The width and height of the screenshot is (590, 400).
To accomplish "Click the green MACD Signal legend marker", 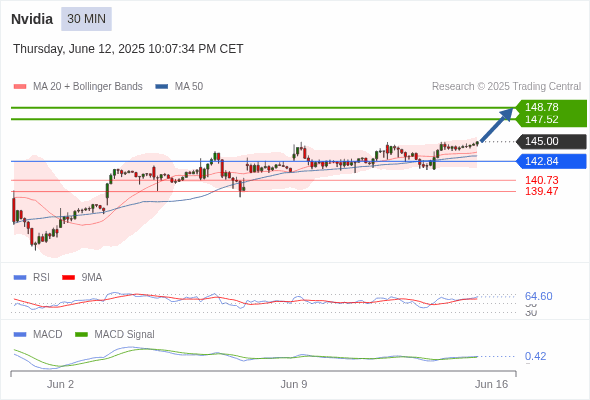I will [82, 335].
